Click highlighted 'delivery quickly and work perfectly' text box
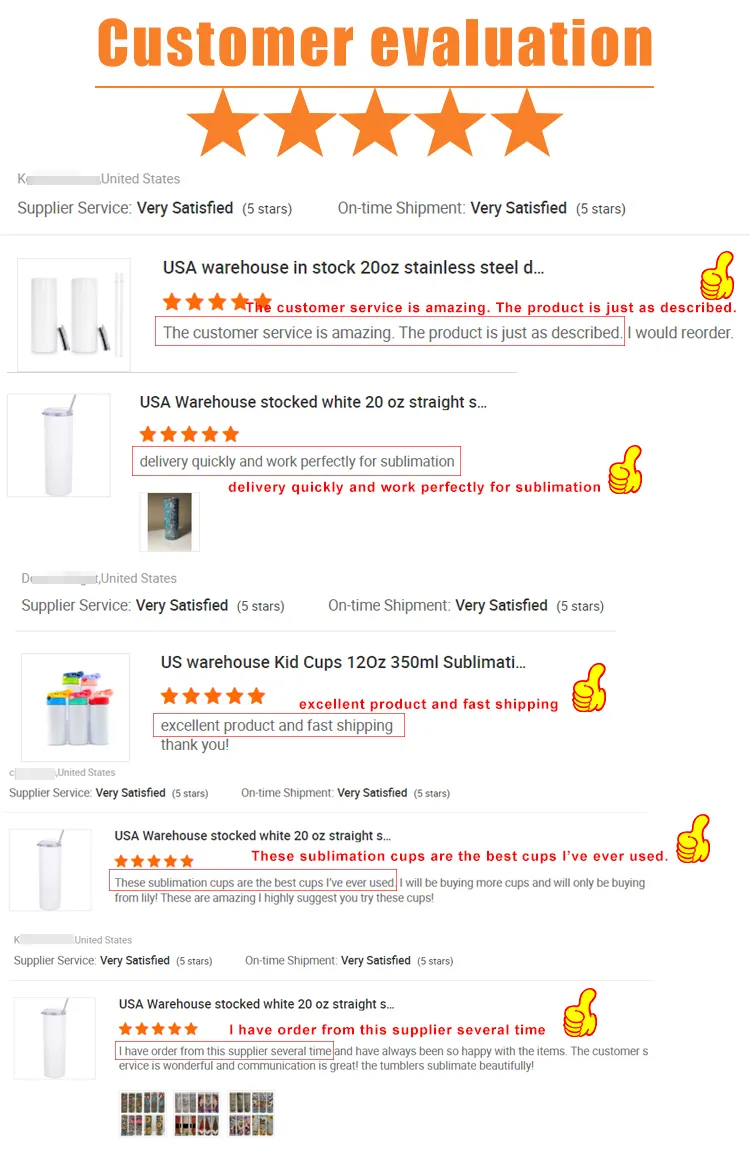The image size is (750, 1166). tap(297, 461)
